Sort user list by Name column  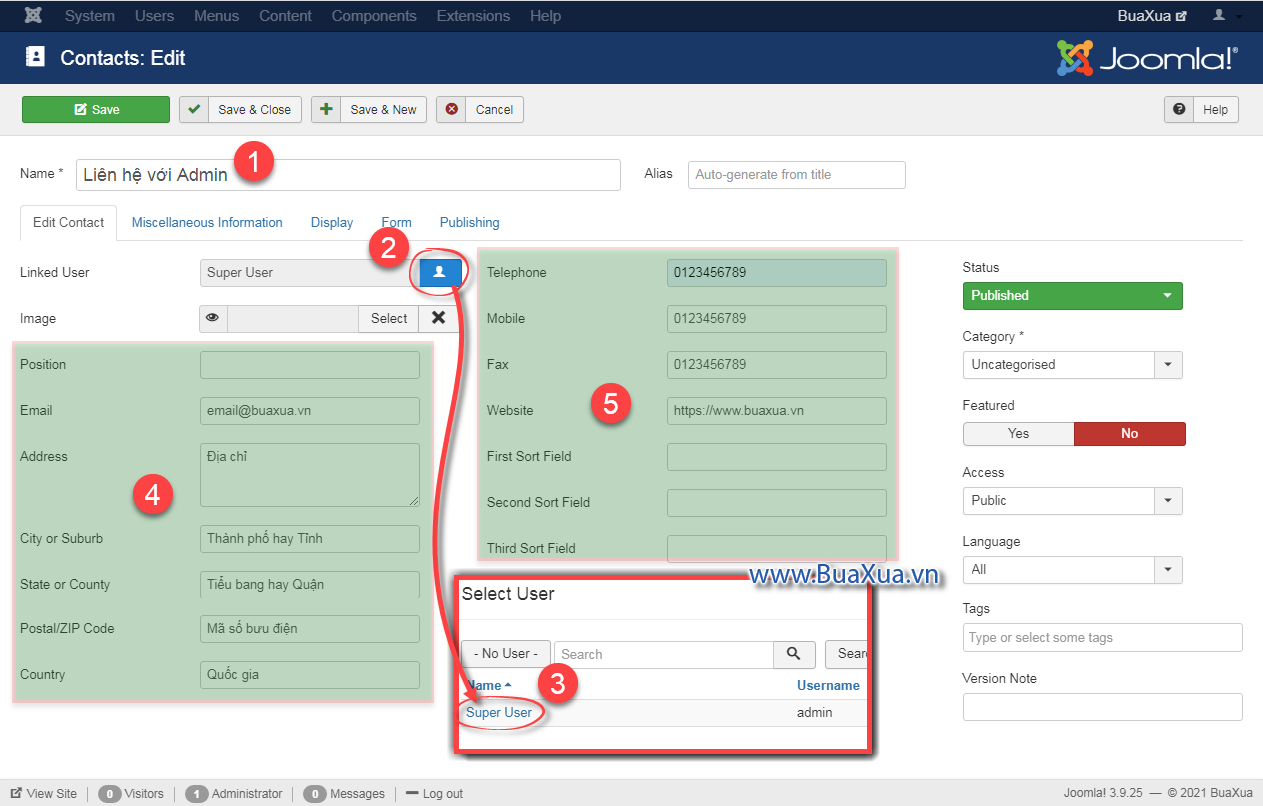[x=487, y=686]
